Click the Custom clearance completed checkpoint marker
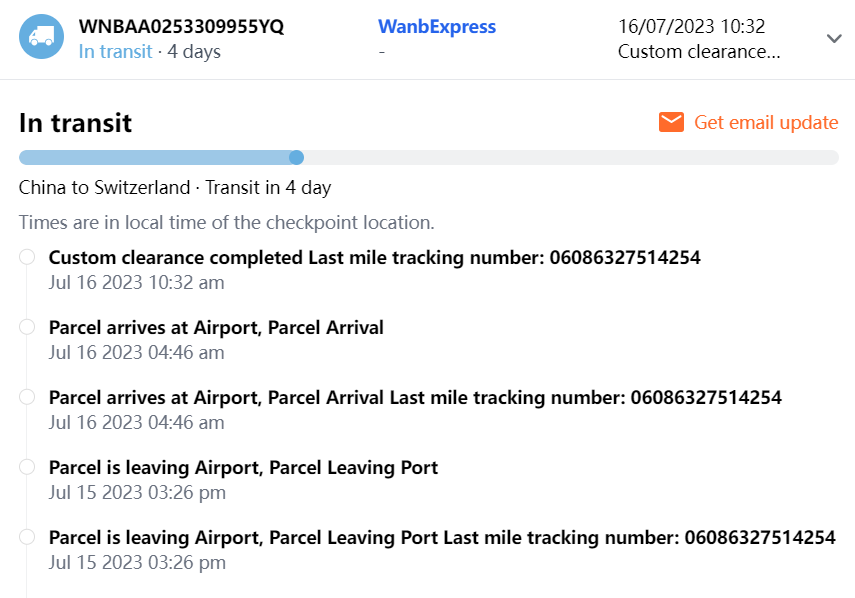This screenshot has height=598, width=855. coord(27,258)
